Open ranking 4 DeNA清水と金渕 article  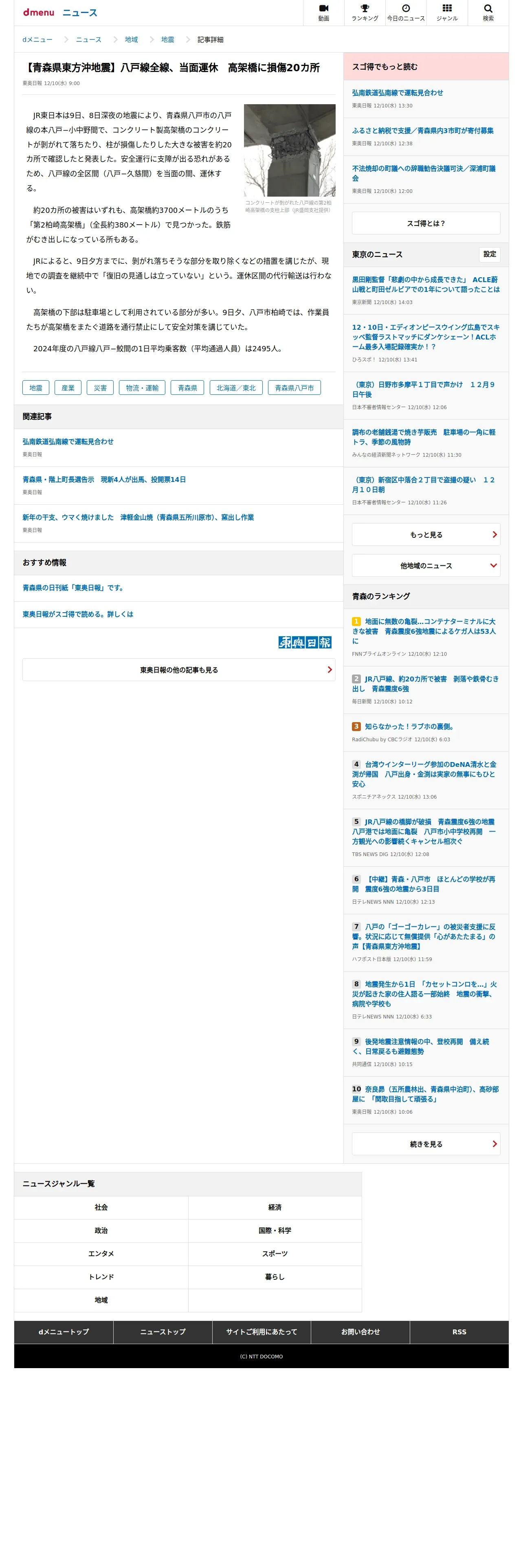[424, 774]
